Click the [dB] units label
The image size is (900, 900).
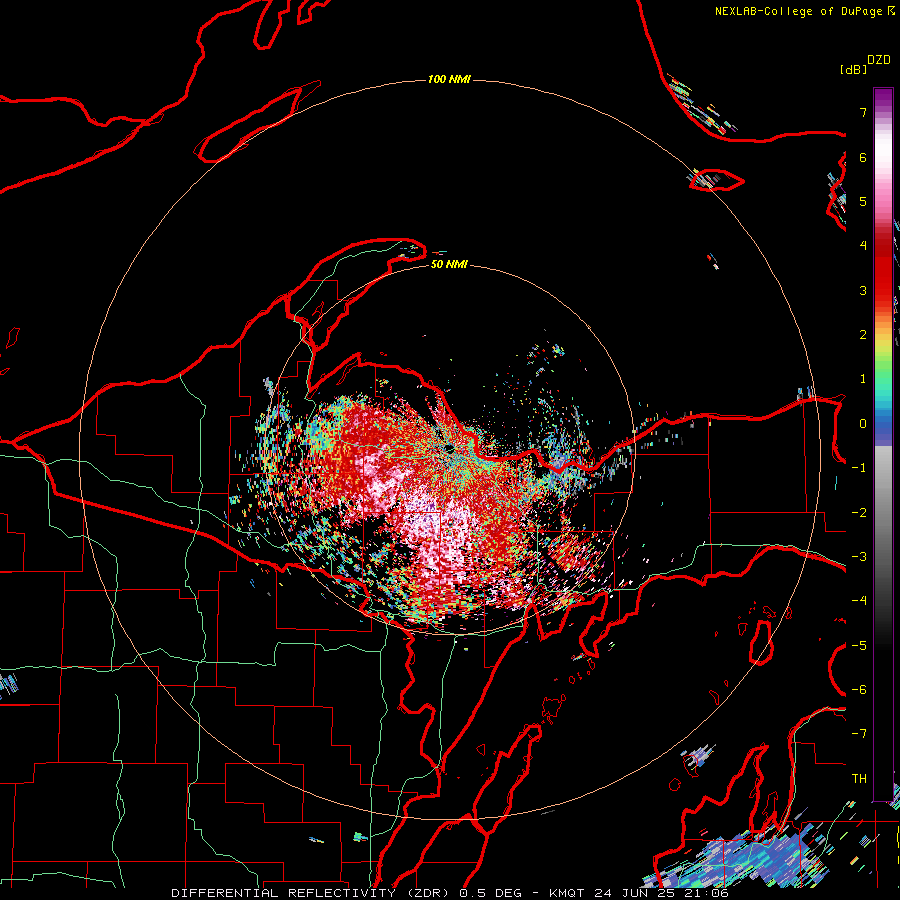pyautogui.click(x=853, y=69)
